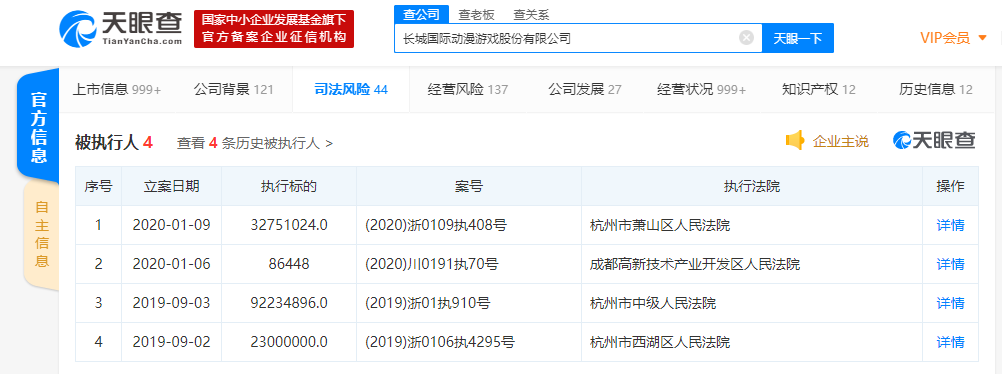Click court 杭州市中级人民法院
This screenshot has width=1002, height=374.
(652, 303)
